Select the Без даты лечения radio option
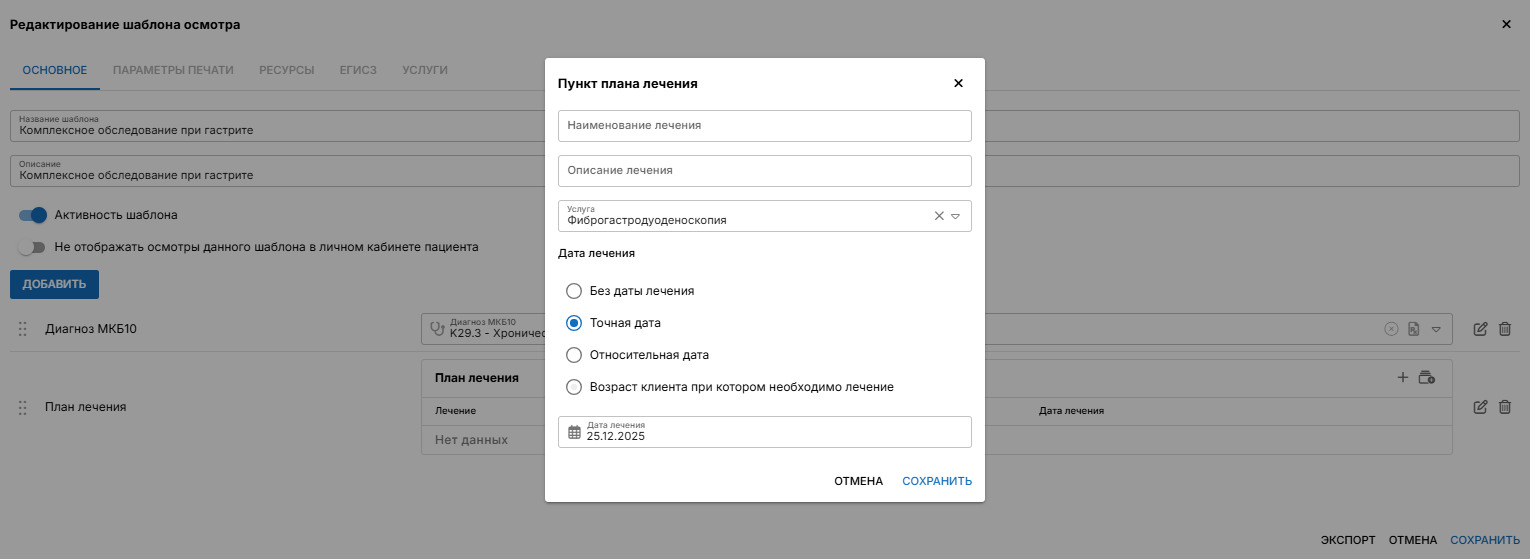This screenshot has width=1530, height=559. [574, 291]
